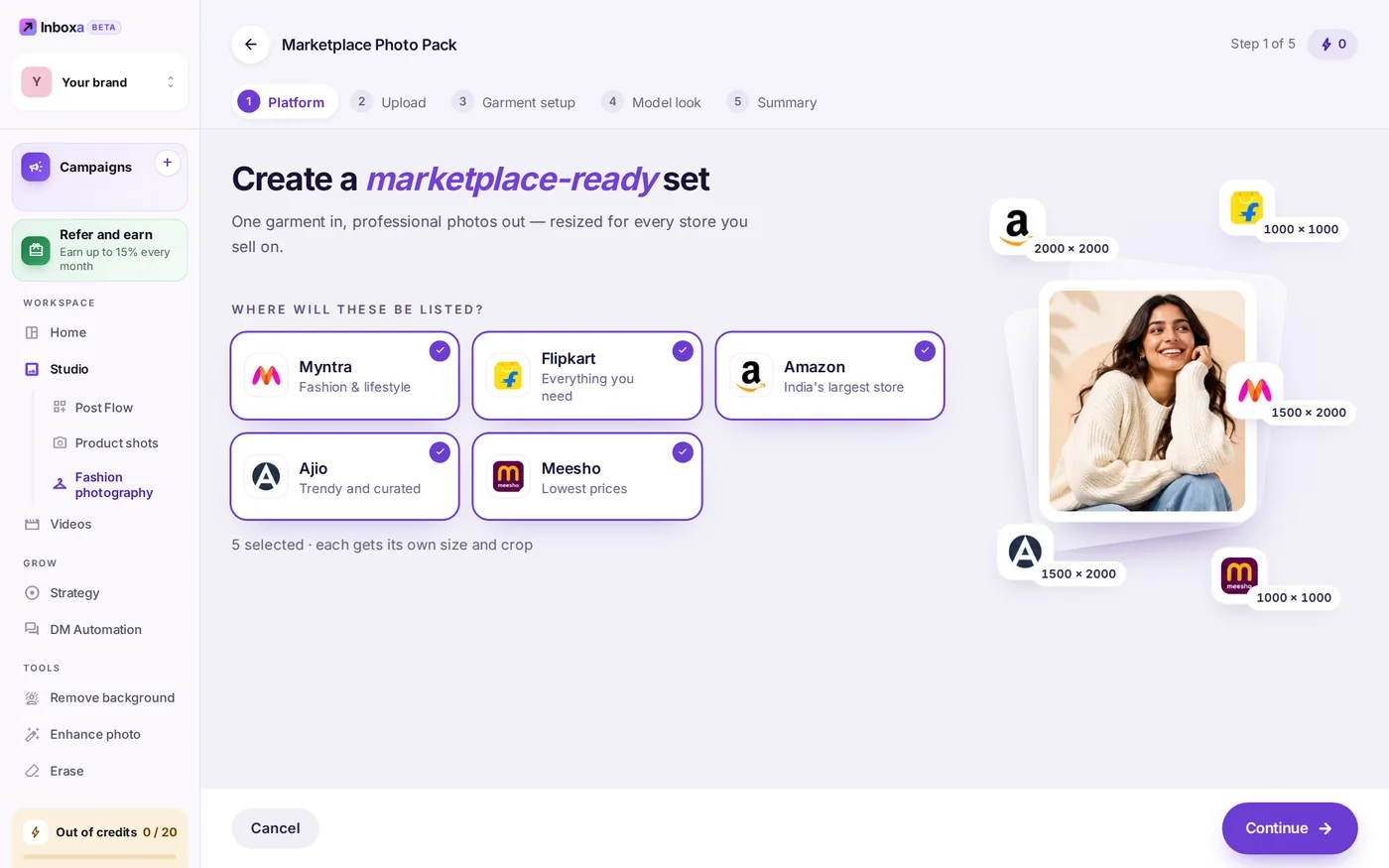This screenshot has height=868, width=1389.
Task: Add a new campaign with plus icon
Action: (x=168, y=163)
